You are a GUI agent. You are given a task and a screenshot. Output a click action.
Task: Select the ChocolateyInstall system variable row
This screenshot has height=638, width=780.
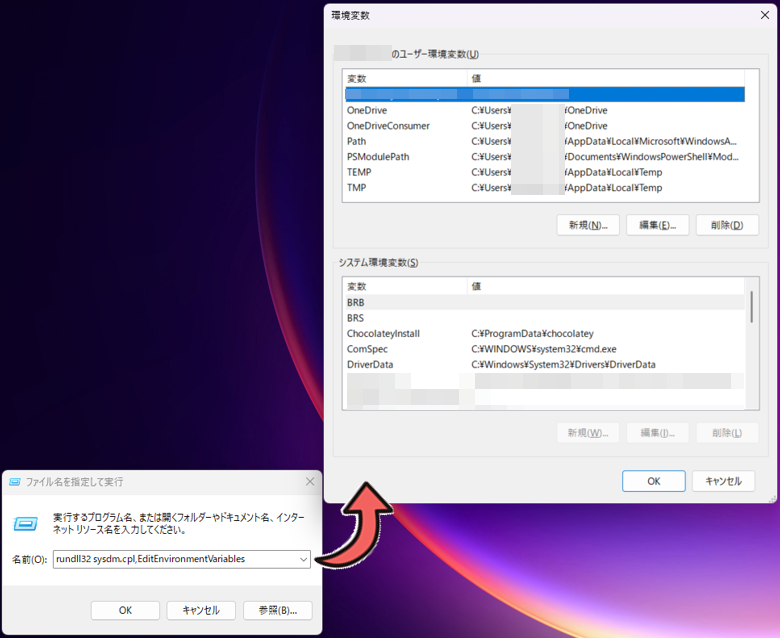(545, 334)
